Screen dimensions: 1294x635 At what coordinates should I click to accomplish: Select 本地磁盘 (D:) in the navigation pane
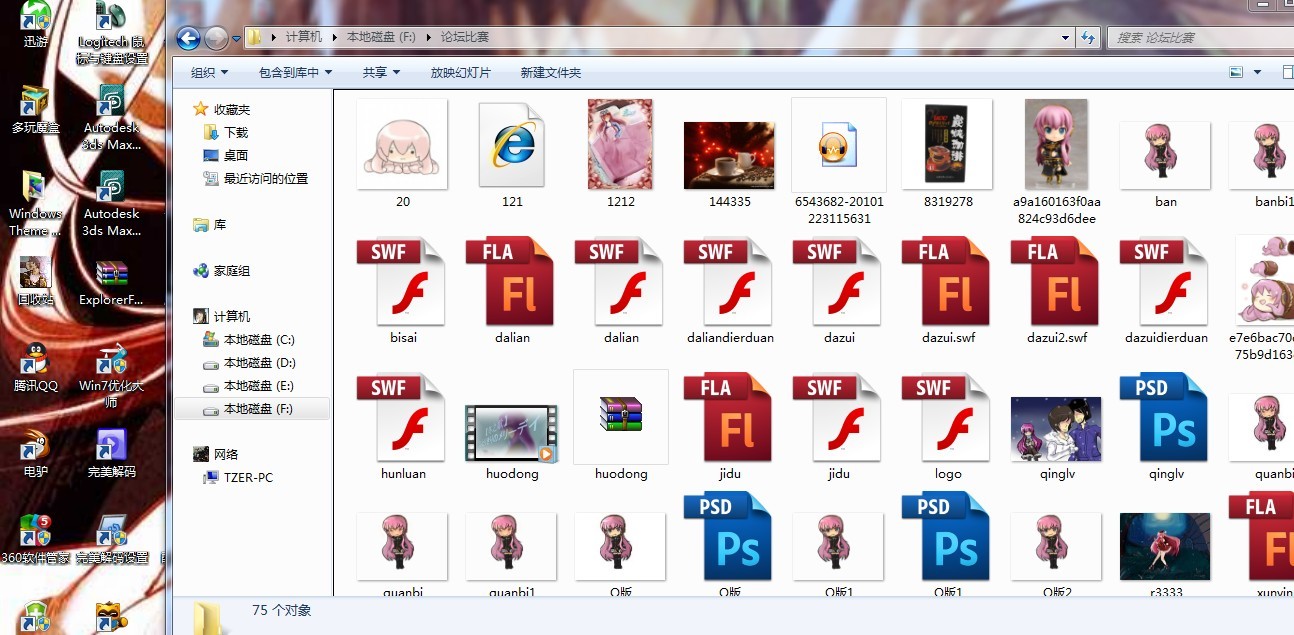coord(249,362)
